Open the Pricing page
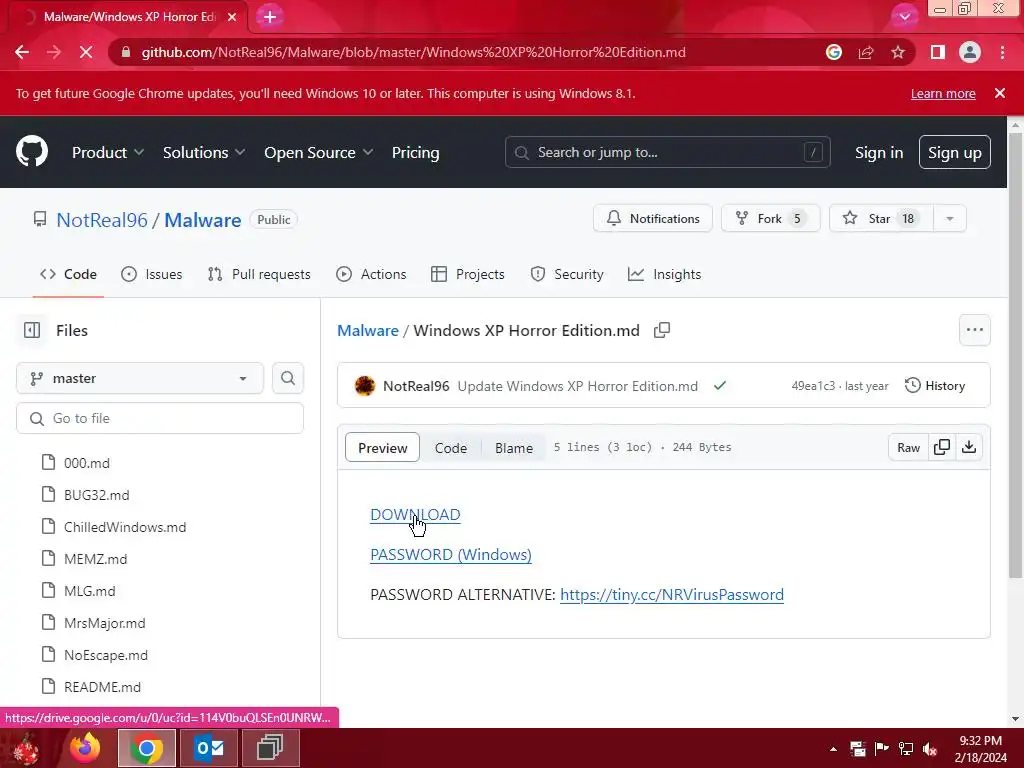 [x=415, y=152]
